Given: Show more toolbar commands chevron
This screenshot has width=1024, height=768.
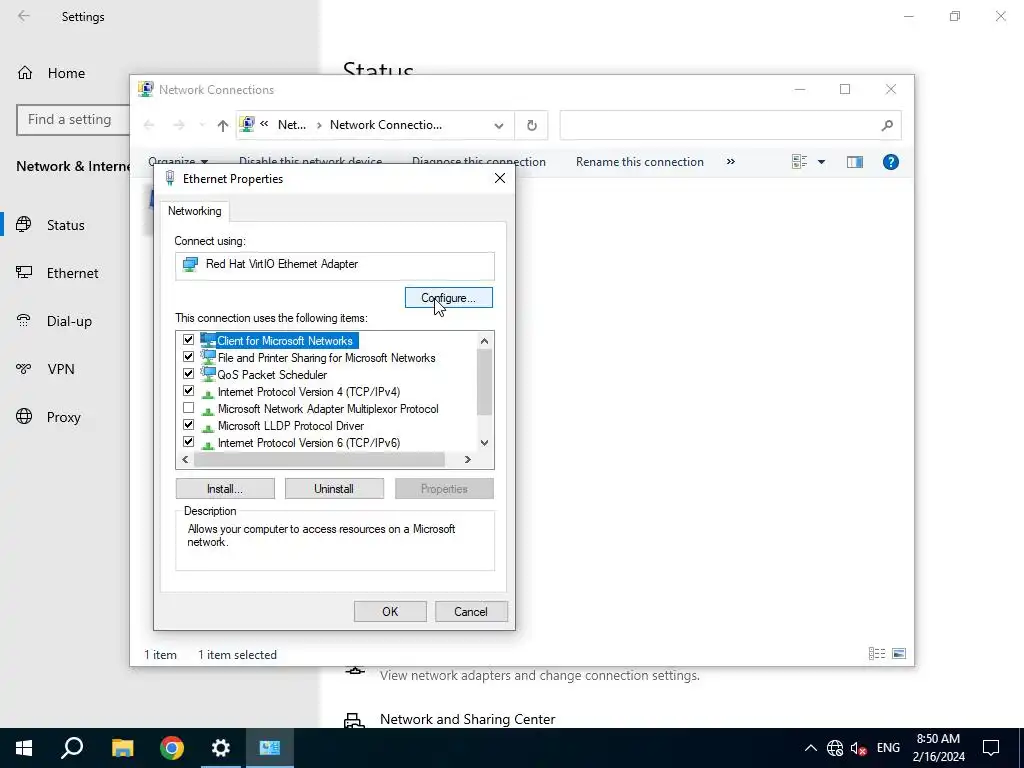Looking at the screenshot, I should click(731, 161).
